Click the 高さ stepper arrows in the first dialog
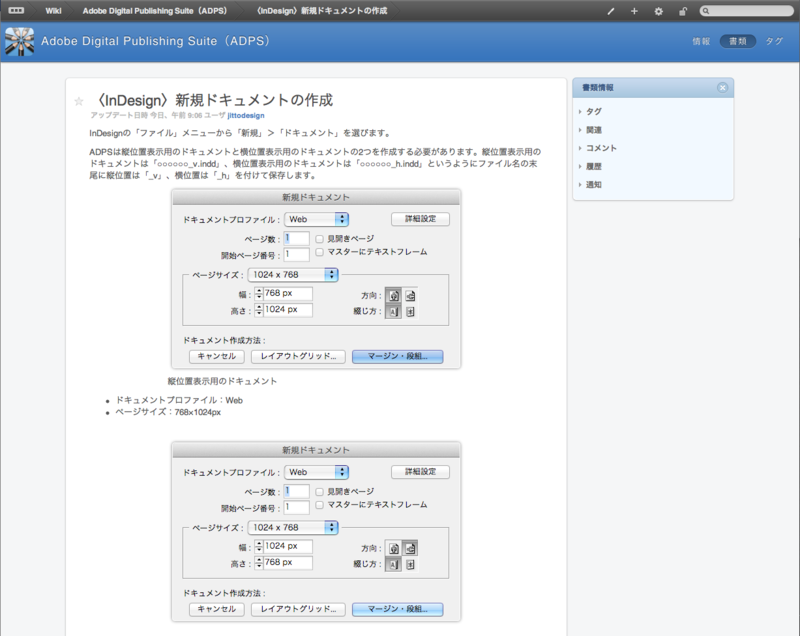The height and width of the screenshot is (636, 800). click(259, 310)
